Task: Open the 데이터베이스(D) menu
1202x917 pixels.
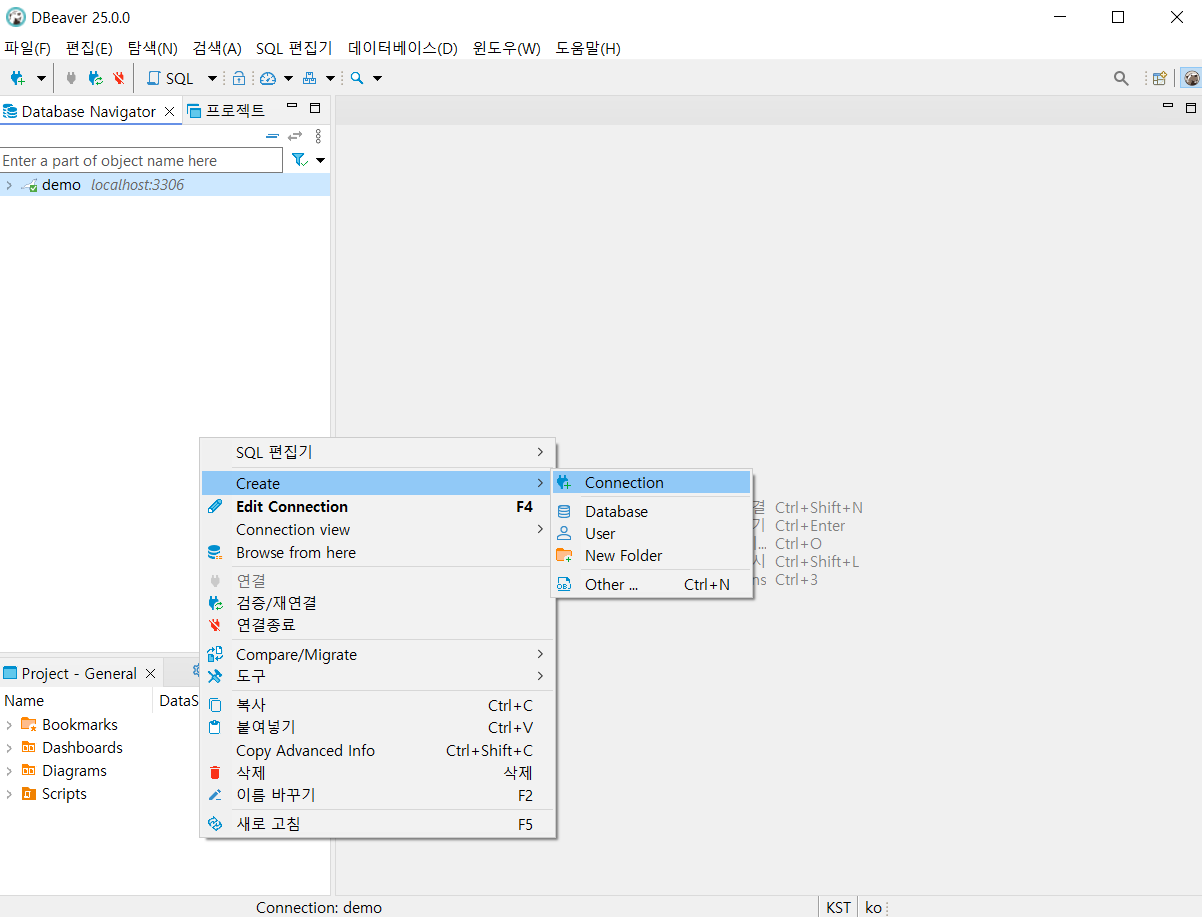Action: 402,48
